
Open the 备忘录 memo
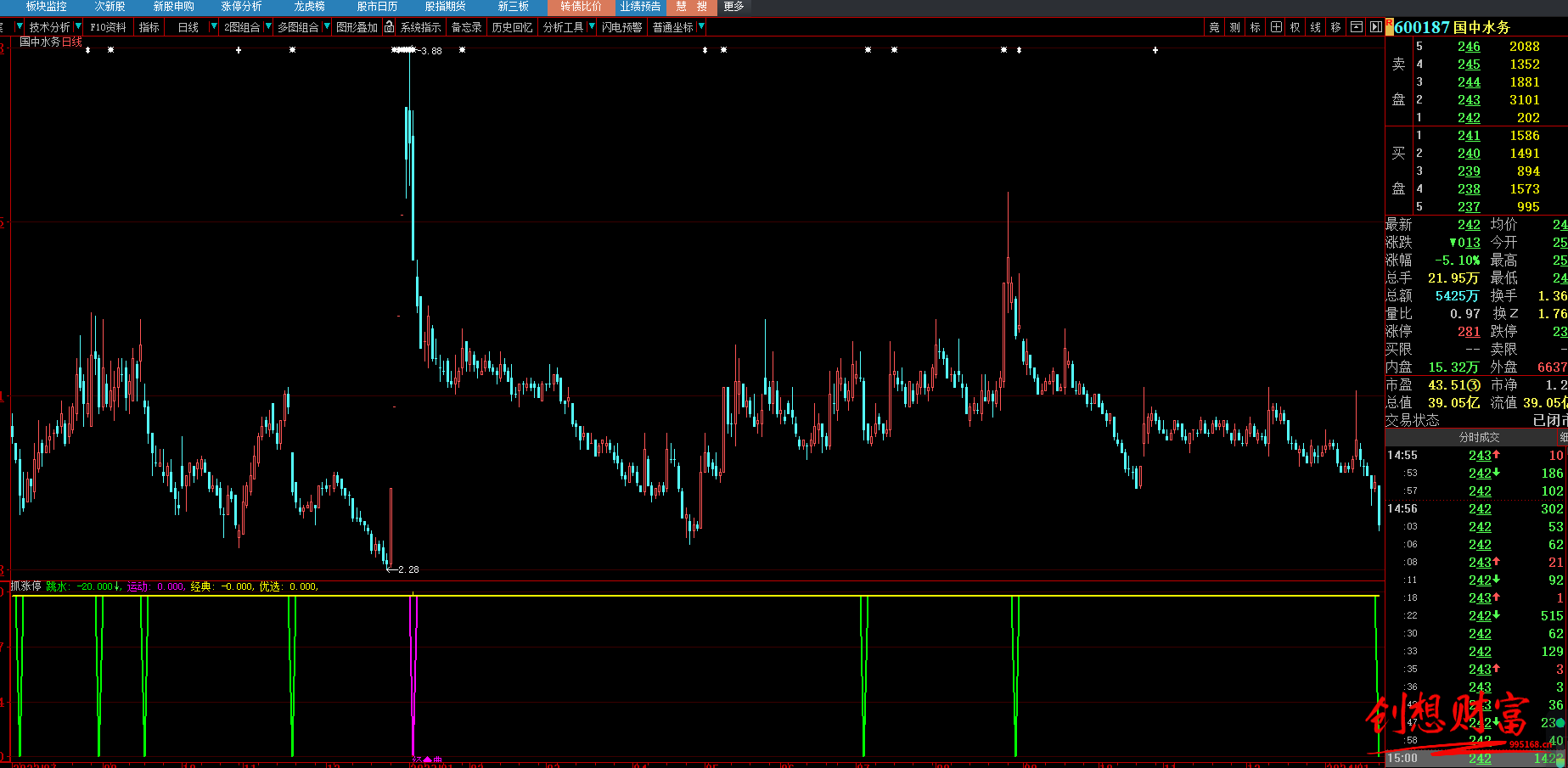tap(466, 27)
